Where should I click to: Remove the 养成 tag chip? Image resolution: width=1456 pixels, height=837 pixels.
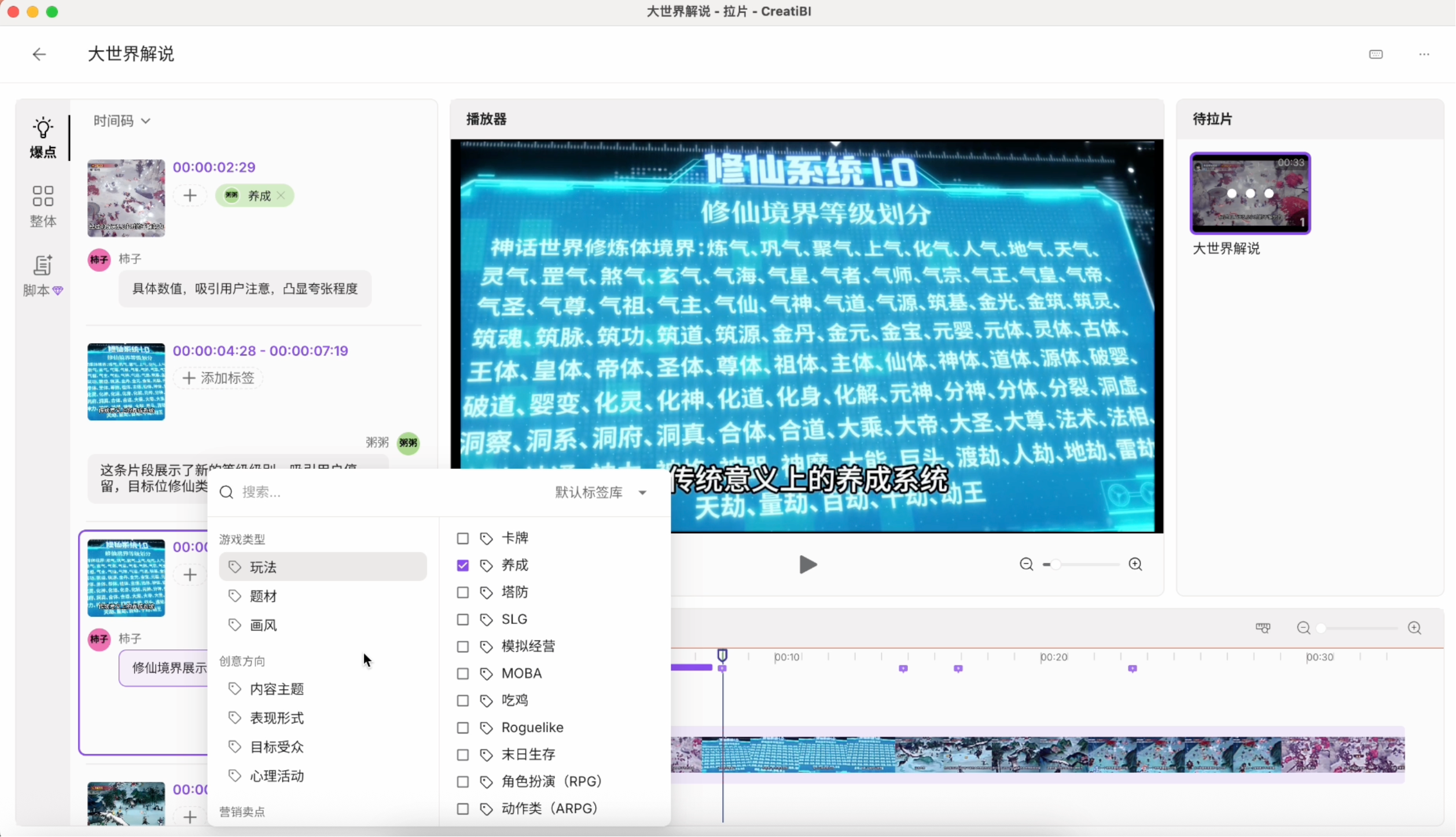pyautogui.click(x=281, y=196)
